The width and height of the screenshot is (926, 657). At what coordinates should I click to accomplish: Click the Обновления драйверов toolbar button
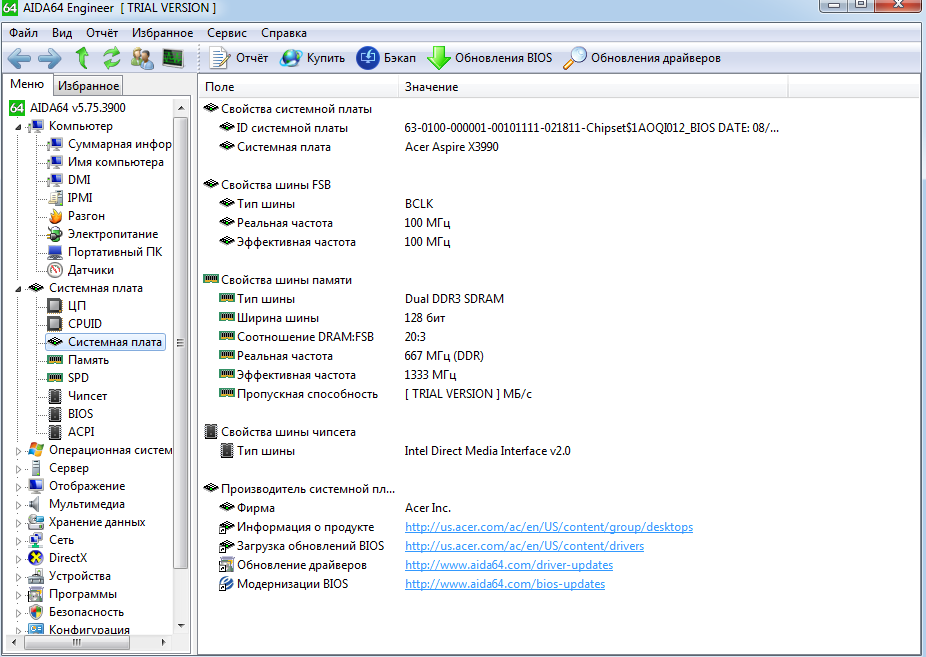click(x=642, y=58)
